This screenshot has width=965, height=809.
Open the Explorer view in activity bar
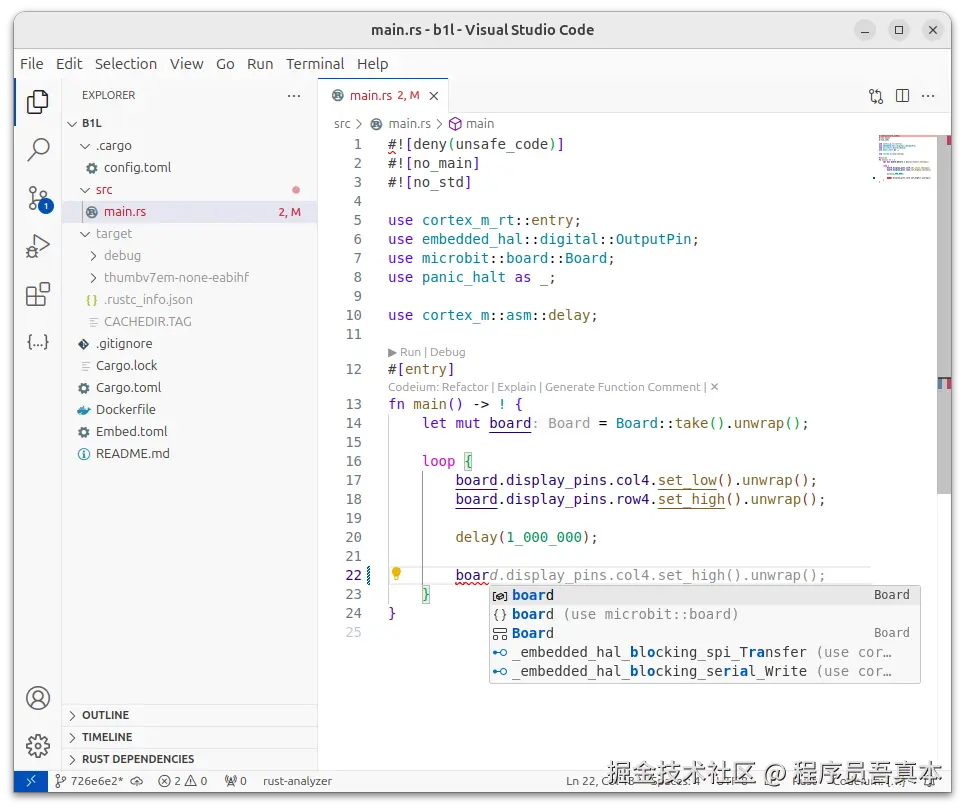coord(38,102)
